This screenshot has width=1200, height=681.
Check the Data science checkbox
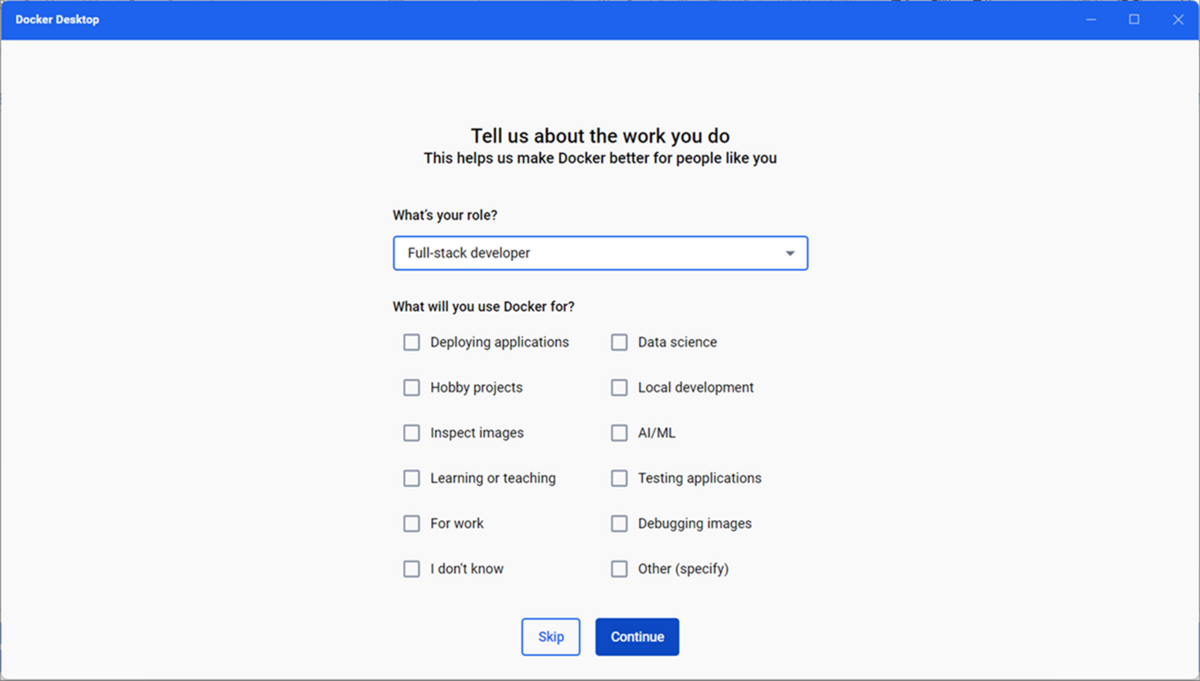coord(620,342)
